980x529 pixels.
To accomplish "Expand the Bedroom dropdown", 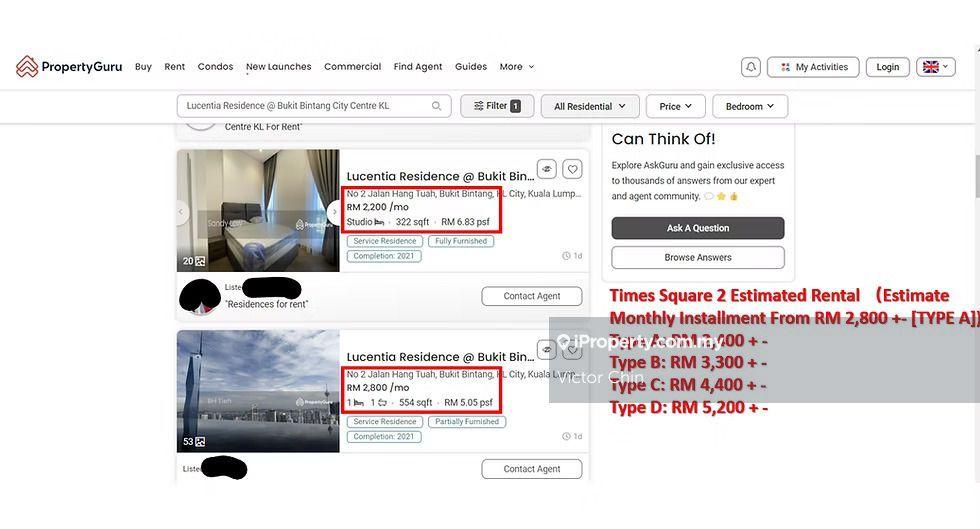I will coord(750,106).
